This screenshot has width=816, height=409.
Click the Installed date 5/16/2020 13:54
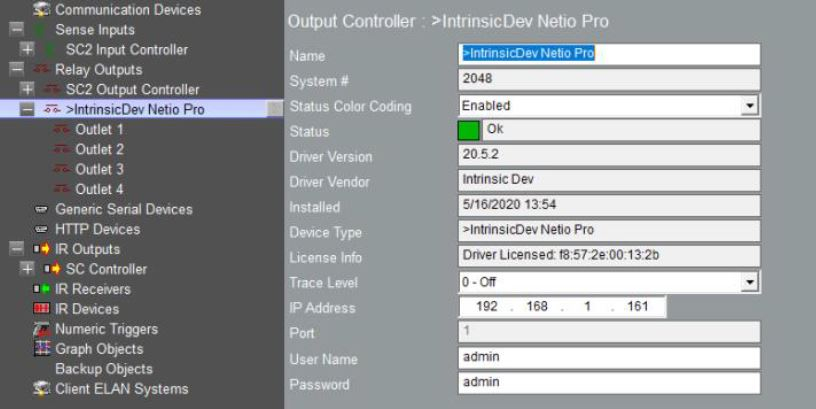509,204
